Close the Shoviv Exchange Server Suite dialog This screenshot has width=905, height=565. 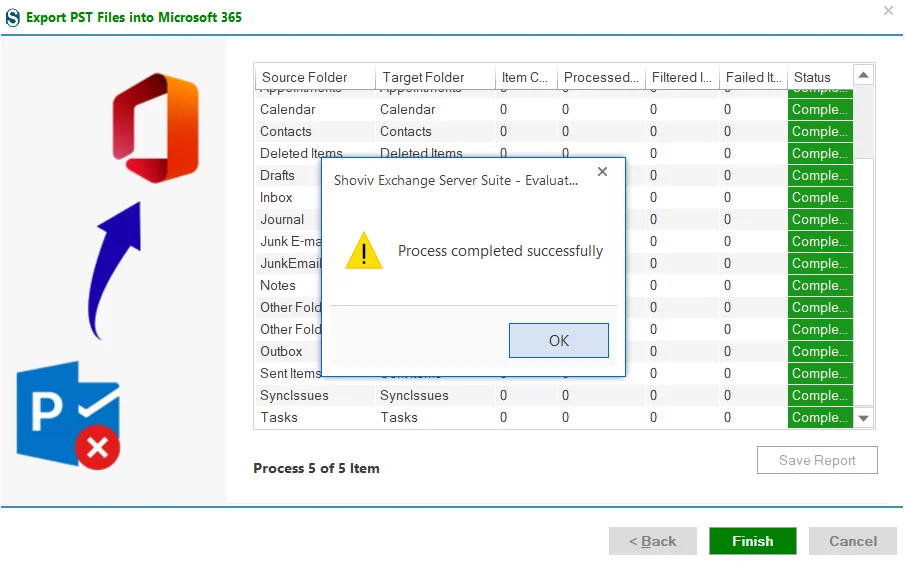point(602,171)
